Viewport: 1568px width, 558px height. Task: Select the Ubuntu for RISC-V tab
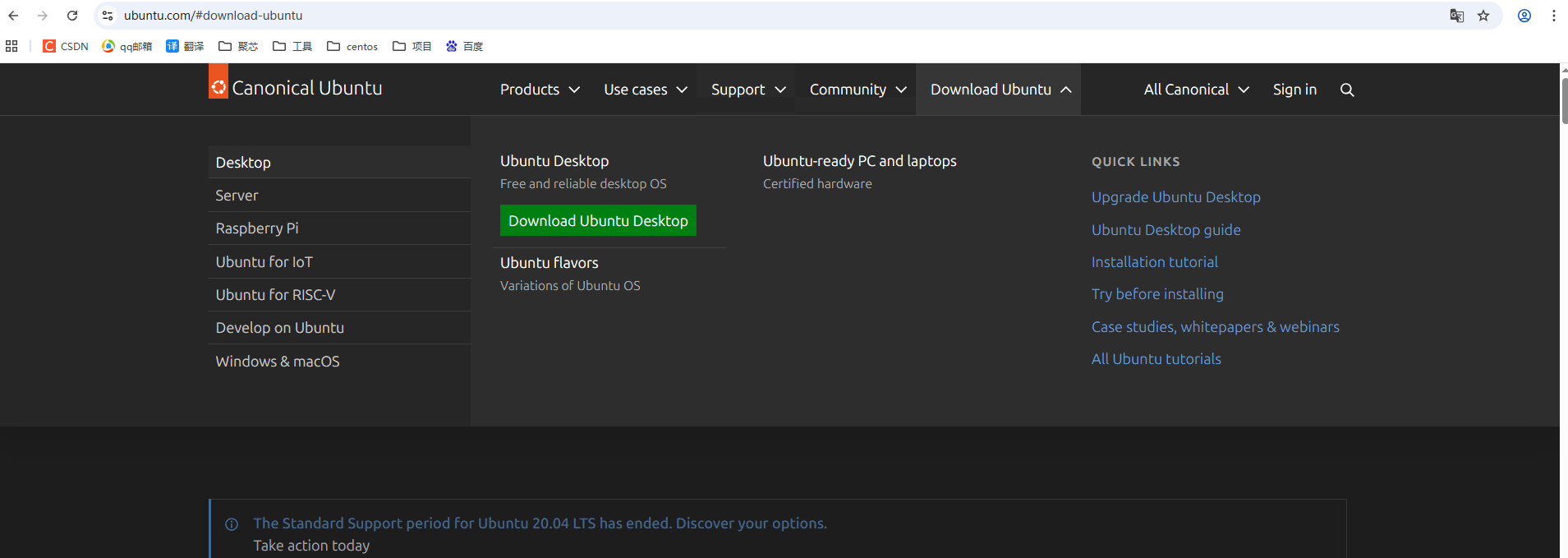coord(340,294)
